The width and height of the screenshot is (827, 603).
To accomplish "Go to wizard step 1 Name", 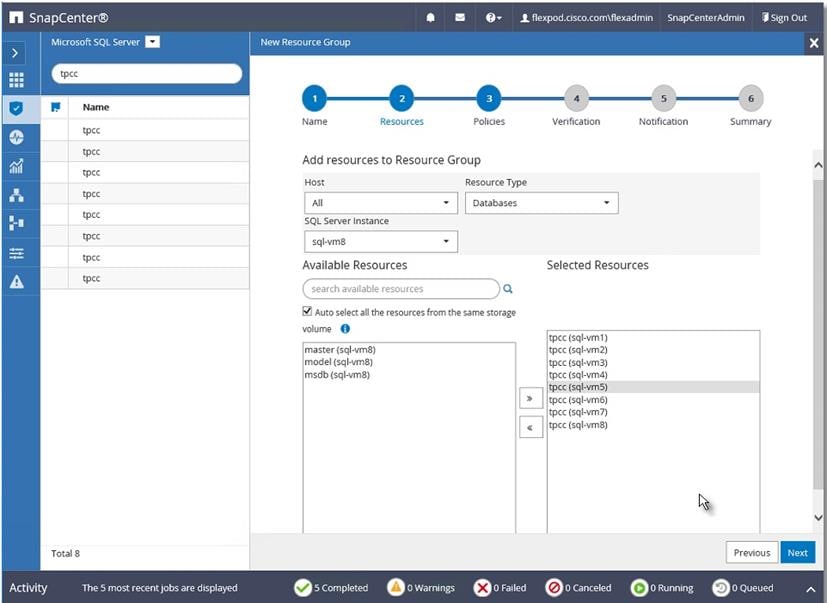I will 314,99.
